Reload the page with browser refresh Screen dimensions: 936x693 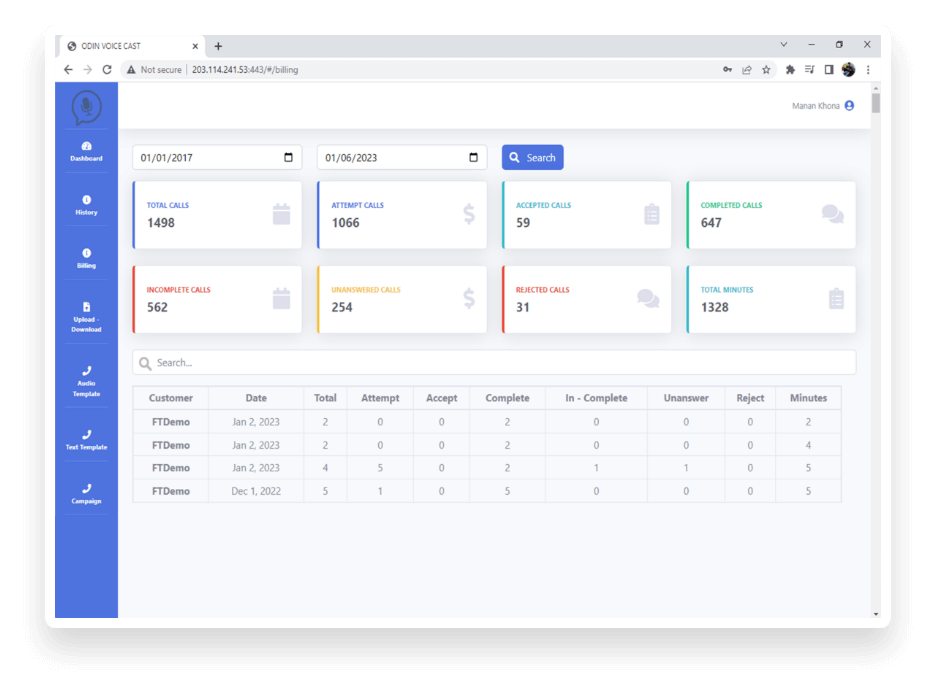[x=107, y=70]
